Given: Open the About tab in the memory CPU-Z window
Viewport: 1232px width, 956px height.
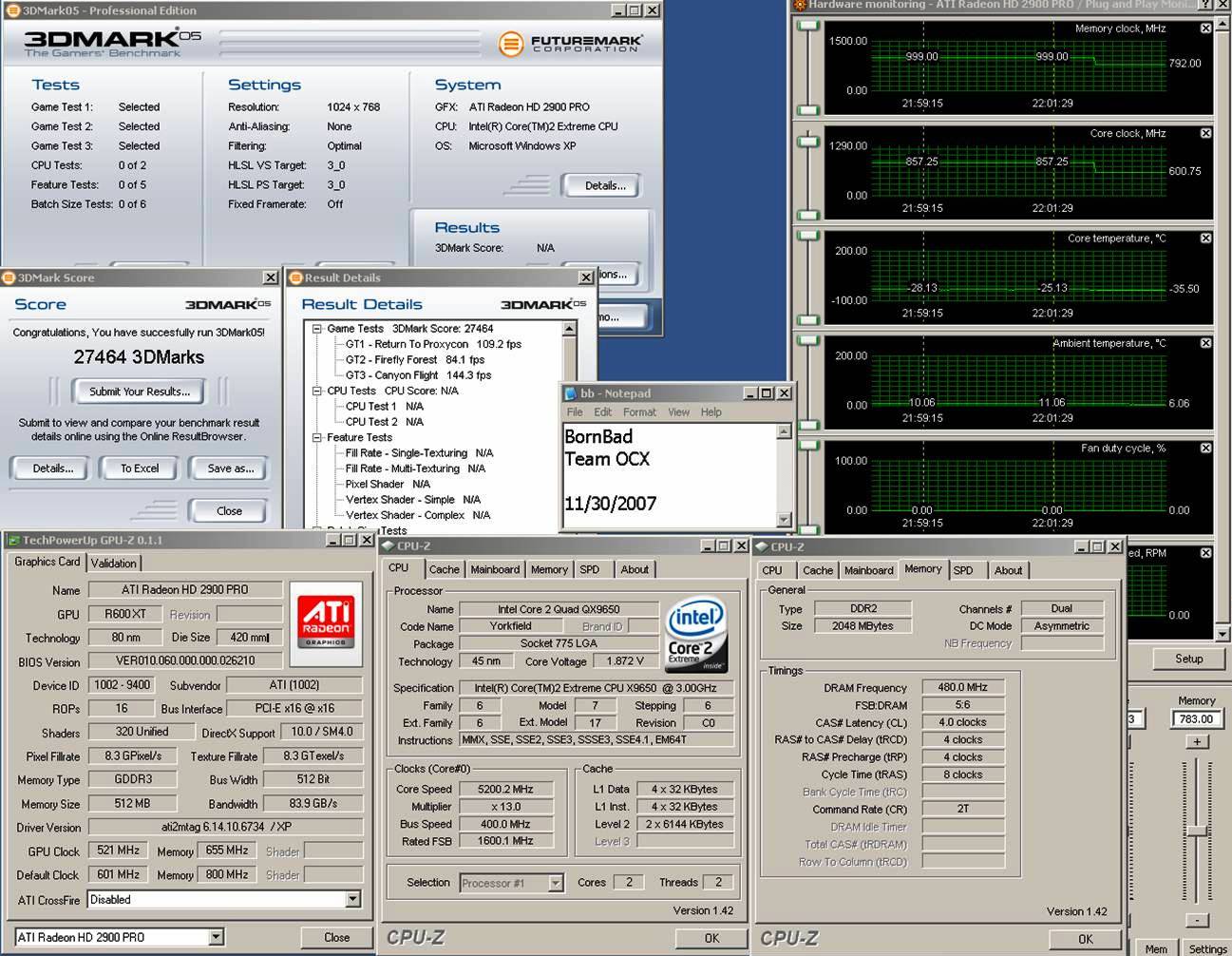Looking at the screenshot, I should pyautogui.click(x=1008, y=570).
